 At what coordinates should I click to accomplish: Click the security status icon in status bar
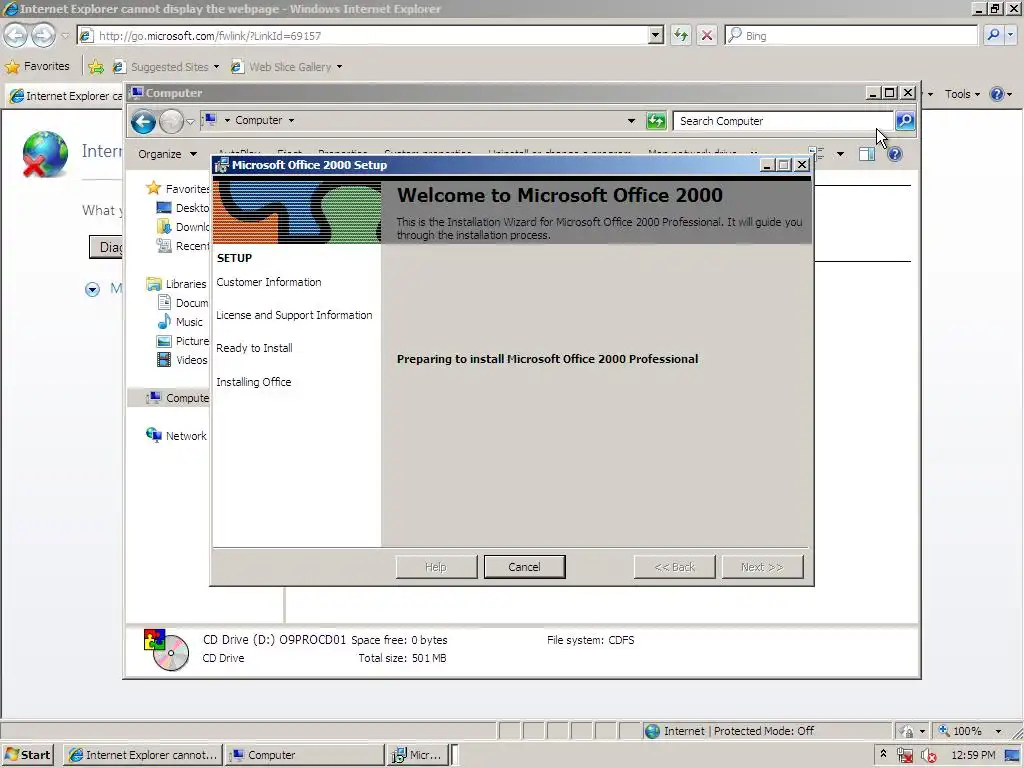[908, 731]
